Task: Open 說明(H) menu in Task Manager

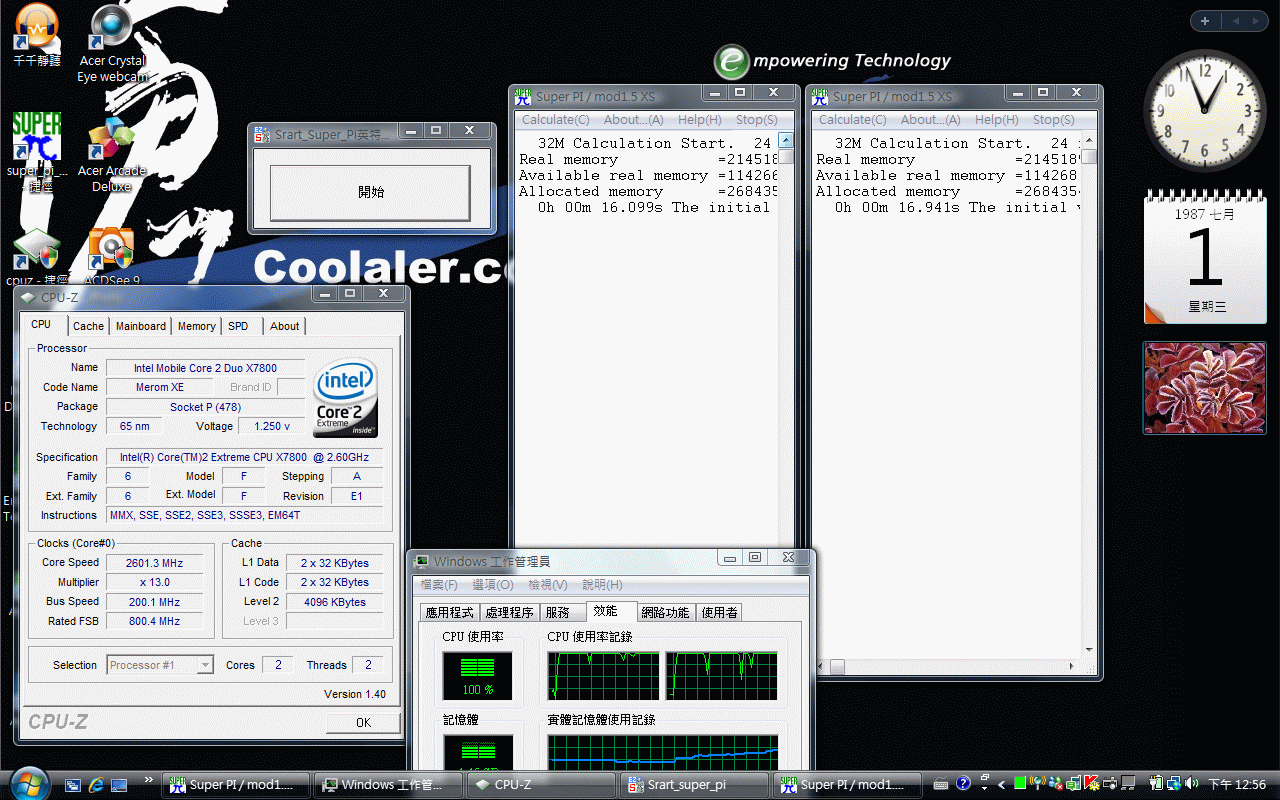Action: [x=602, y=585]
